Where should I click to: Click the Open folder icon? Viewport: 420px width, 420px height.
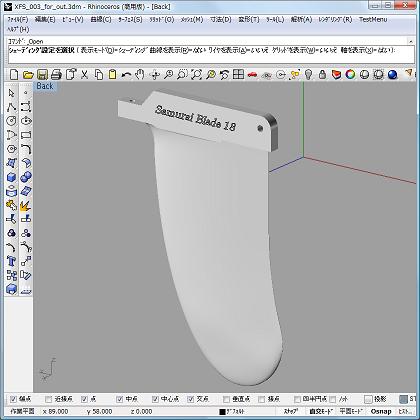click(x=28, y=75)
